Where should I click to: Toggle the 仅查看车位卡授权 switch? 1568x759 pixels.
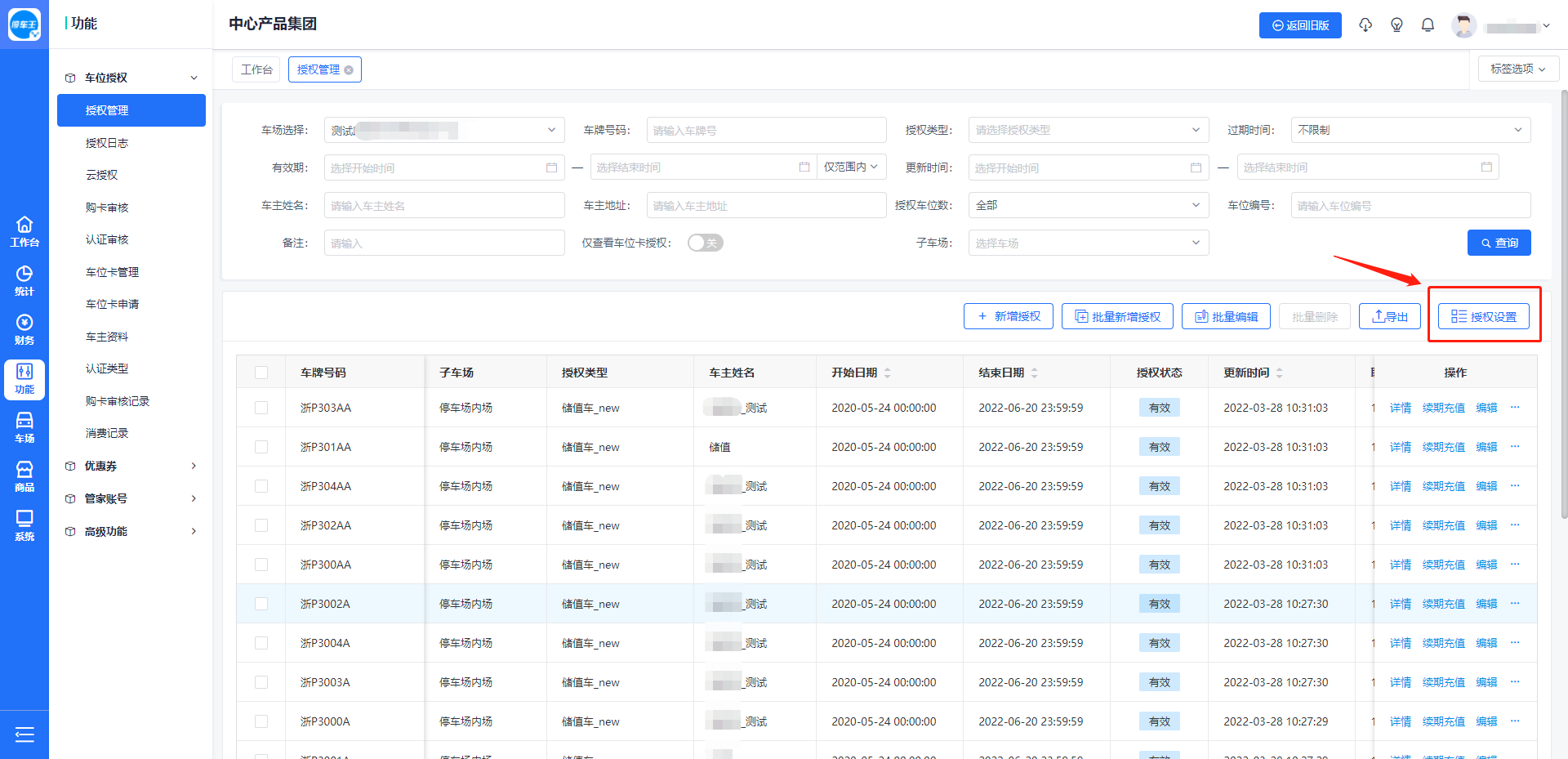pyautogui.click(x=705, y=243)
